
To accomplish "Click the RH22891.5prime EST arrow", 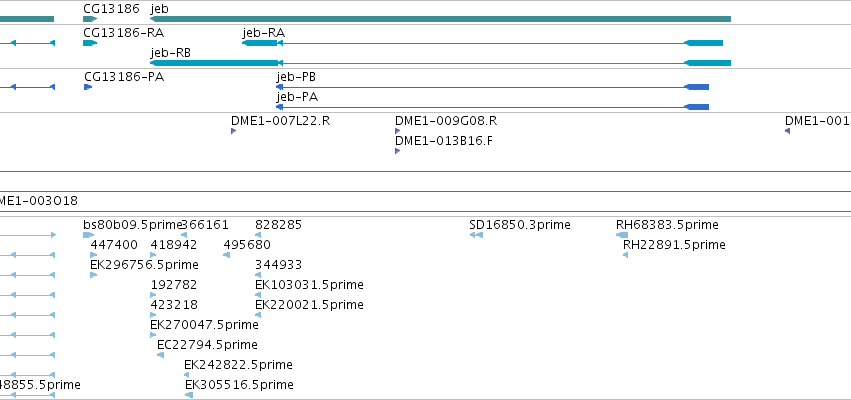I will (625, 255).
